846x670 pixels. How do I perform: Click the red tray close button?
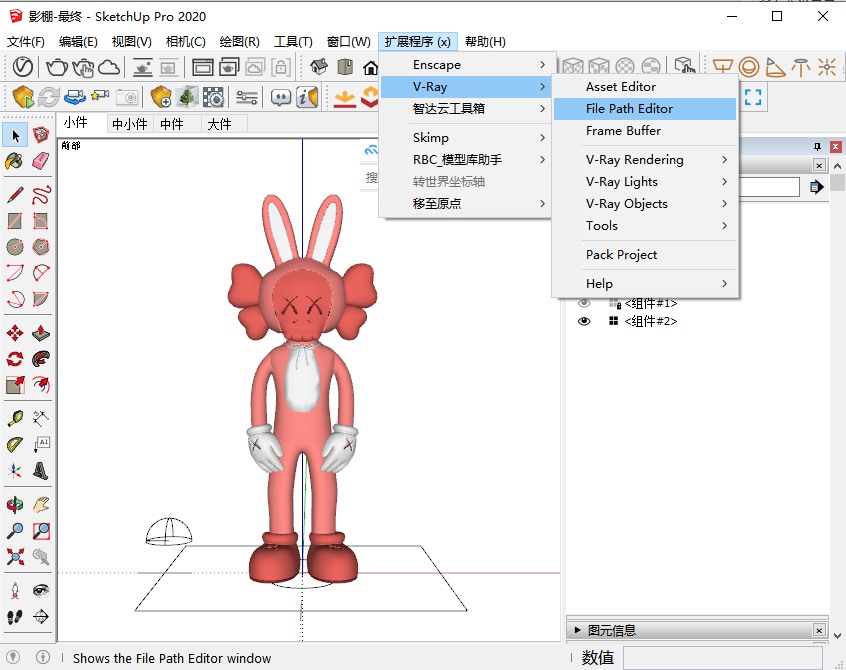(835, 146)
